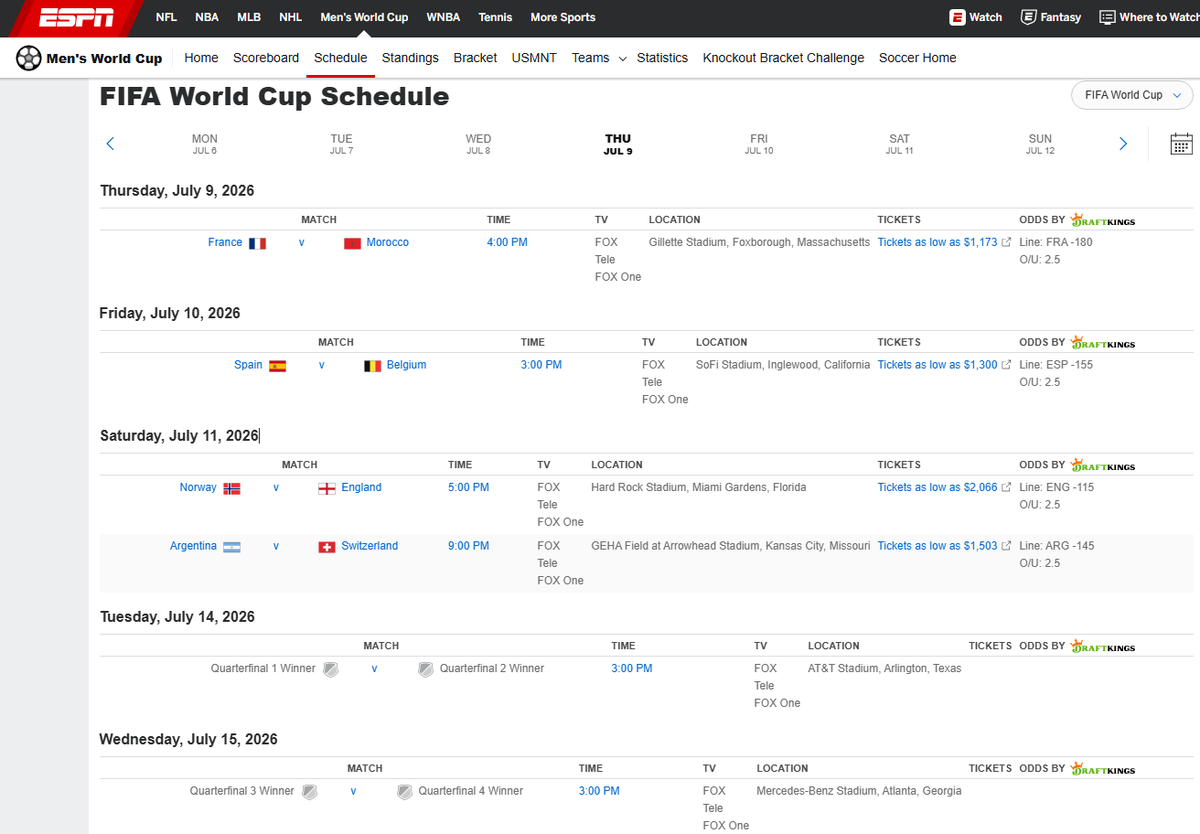This screenshot has height=834, width=1200.
Task: Open the Statistics tab
Action: click(662, 58)
